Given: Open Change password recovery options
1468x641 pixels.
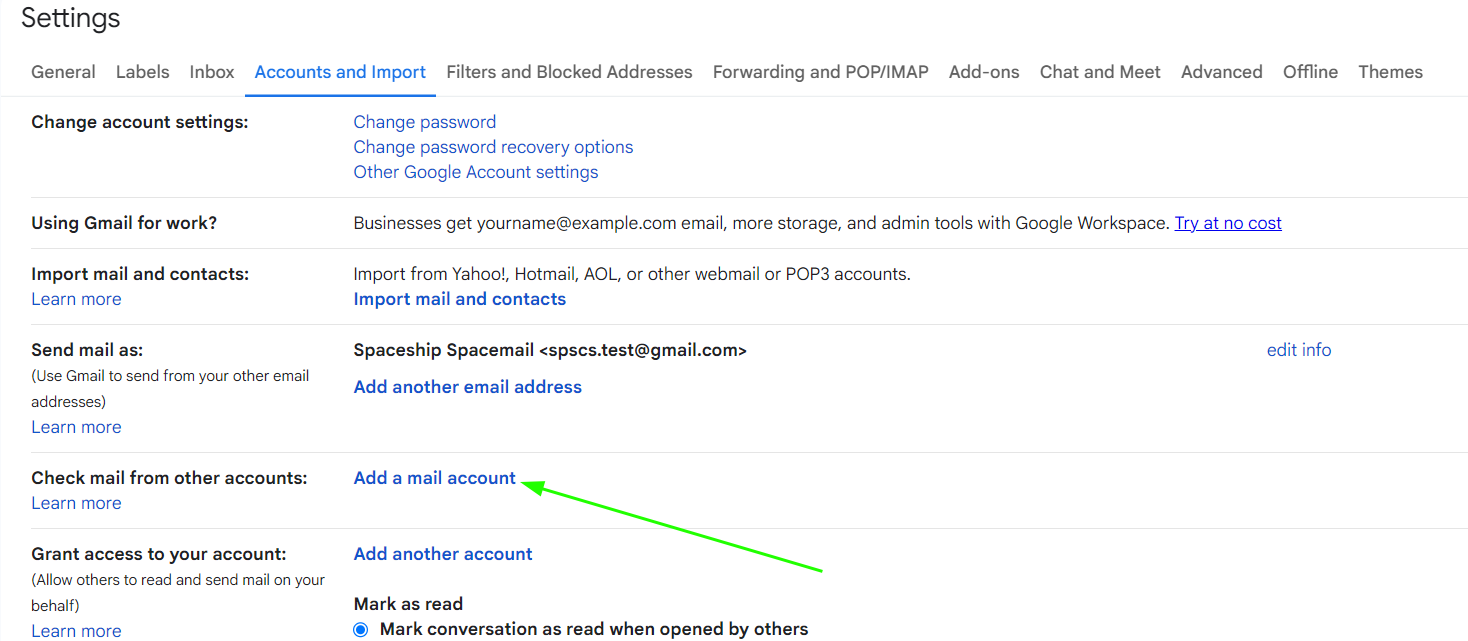Looking at the screenshot, I should pyautogui.click(x=493, y=146).
